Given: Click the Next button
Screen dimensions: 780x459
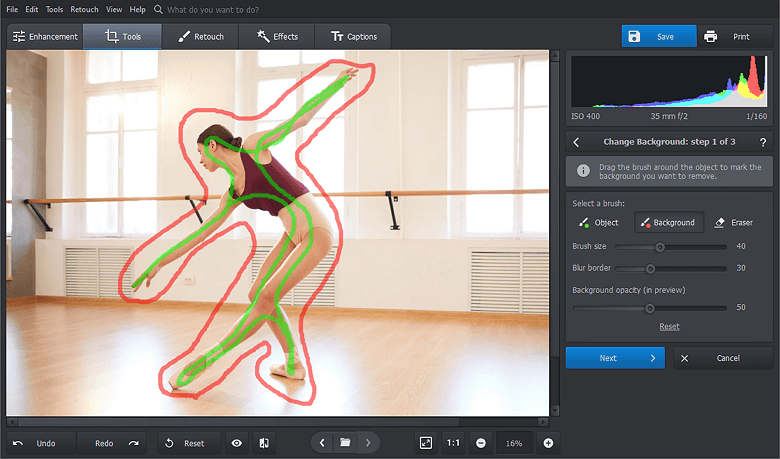Looking at the screenshot, I should pyautogui.click(x=615, y=358).
